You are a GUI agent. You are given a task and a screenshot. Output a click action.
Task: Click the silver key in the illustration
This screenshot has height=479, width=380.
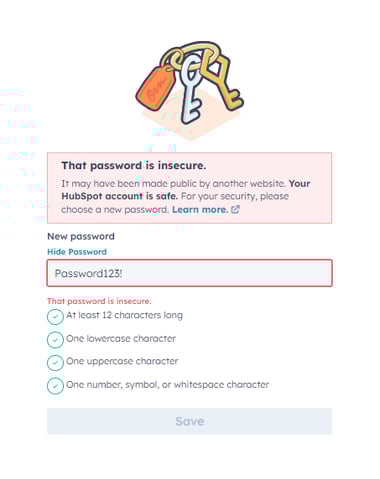(x=190, y=90)
